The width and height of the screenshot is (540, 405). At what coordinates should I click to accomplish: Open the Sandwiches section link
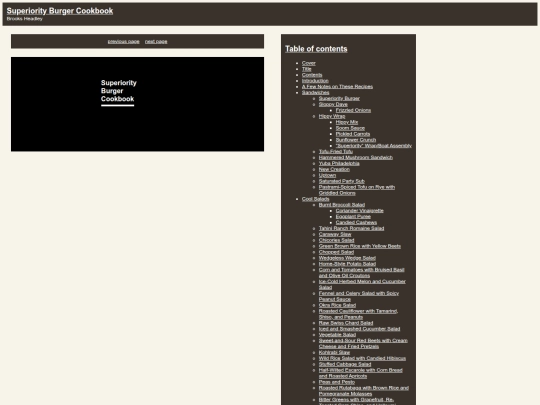click(x=315, y=92)
